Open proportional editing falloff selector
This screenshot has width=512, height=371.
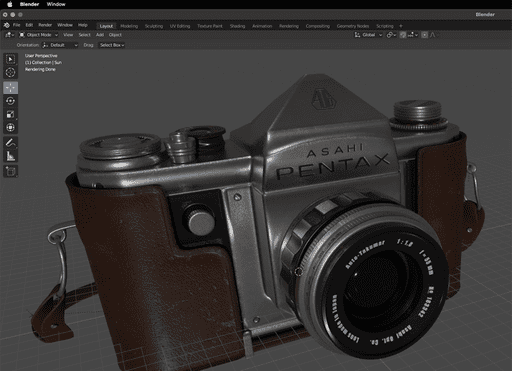pos(433,35)
